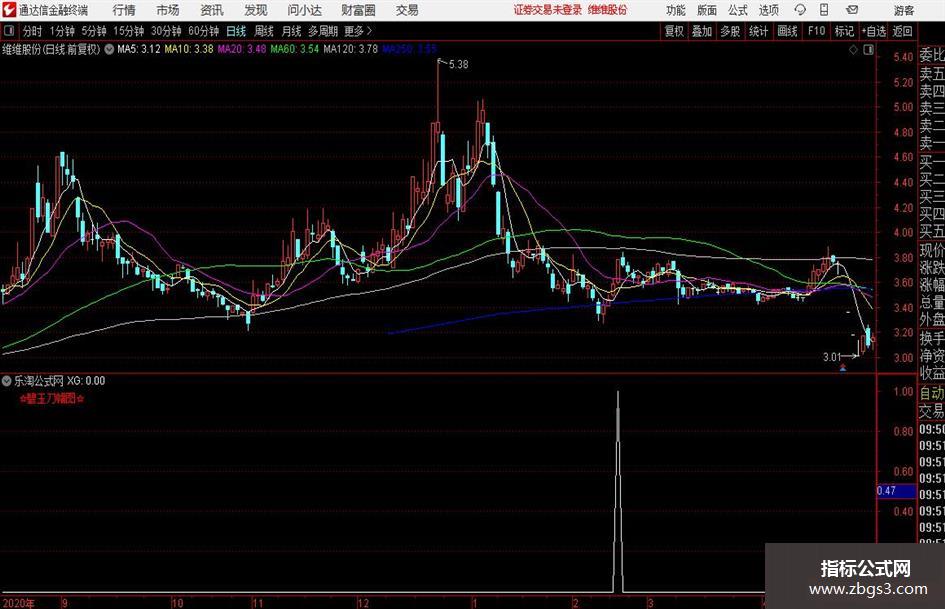Screen dimensions: 945x609
Task: Switch to 30分钟 period
Action: pyautogui.click(x=166, y=31)
